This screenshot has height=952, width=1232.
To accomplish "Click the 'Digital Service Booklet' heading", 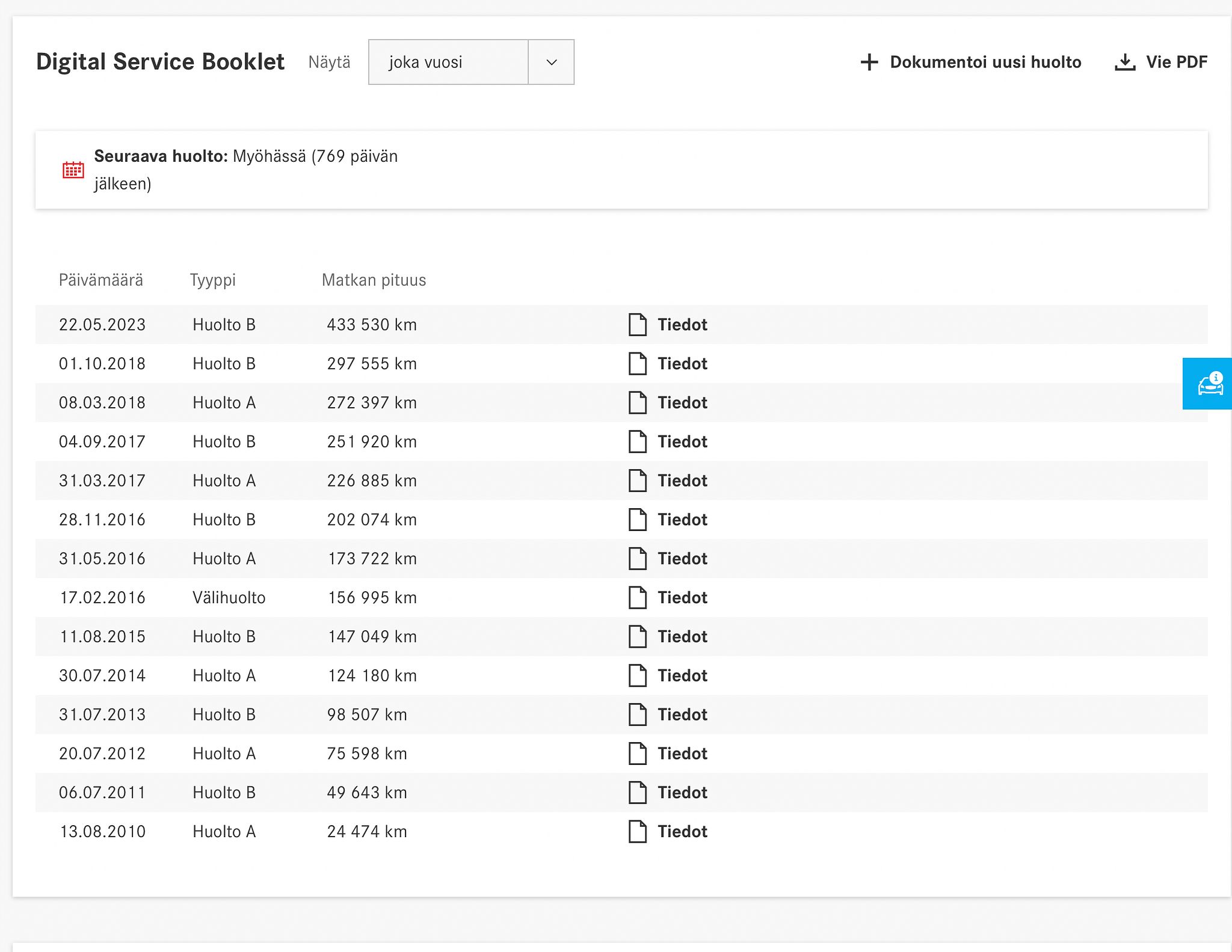I will (160, 62).
